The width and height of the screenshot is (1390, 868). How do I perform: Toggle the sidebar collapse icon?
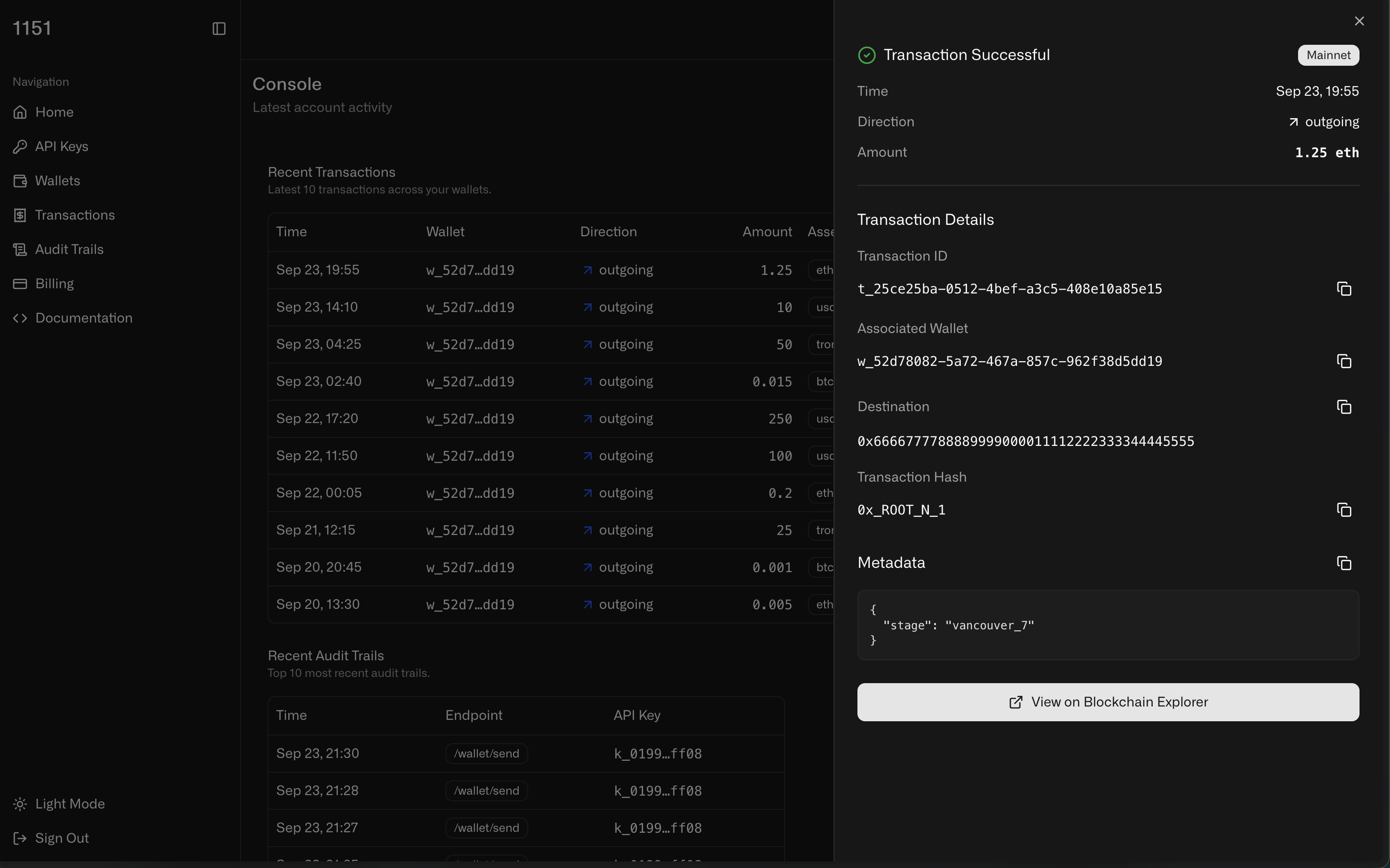pos(219,29)
